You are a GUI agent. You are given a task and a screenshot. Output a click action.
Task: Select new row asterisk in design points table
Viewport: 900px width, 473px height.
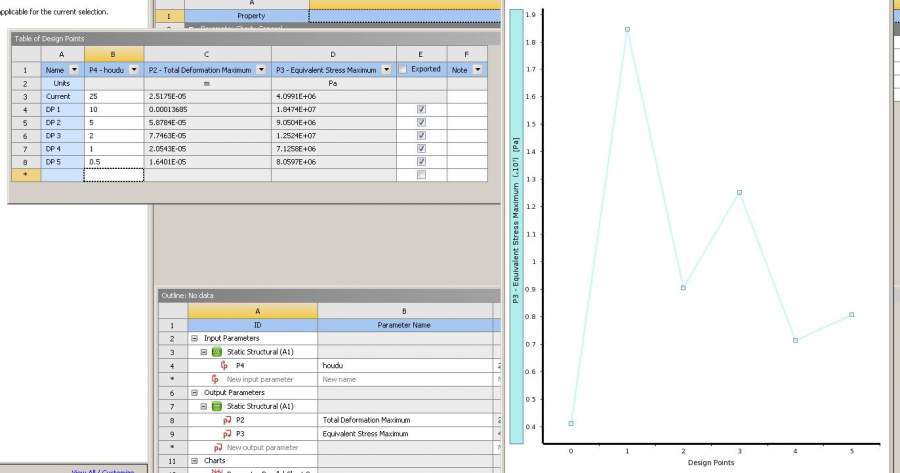tap(26, 175)
